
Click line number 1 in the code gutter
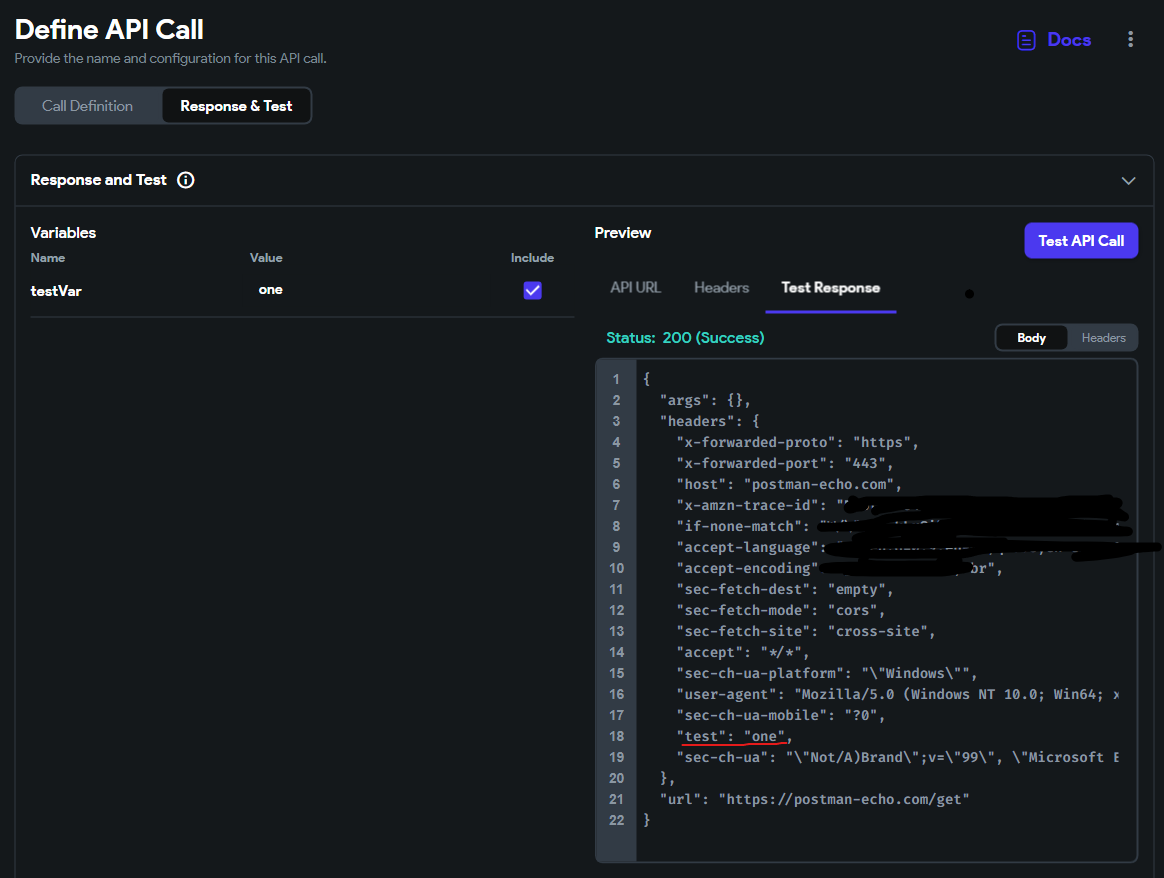[616, 378]
